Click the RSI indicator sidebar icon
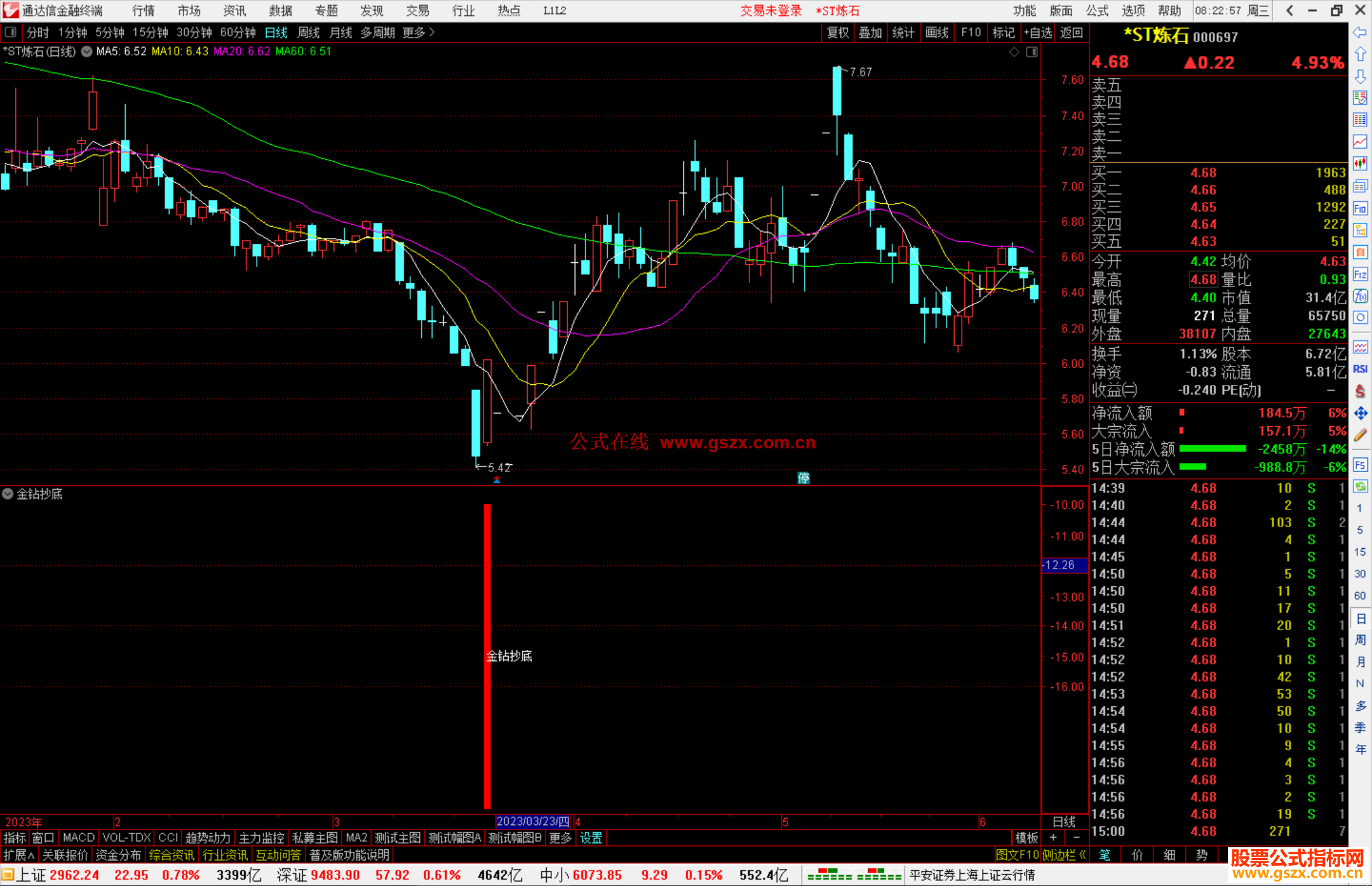The image size is (1372, 886). (x=1360, y=369)
